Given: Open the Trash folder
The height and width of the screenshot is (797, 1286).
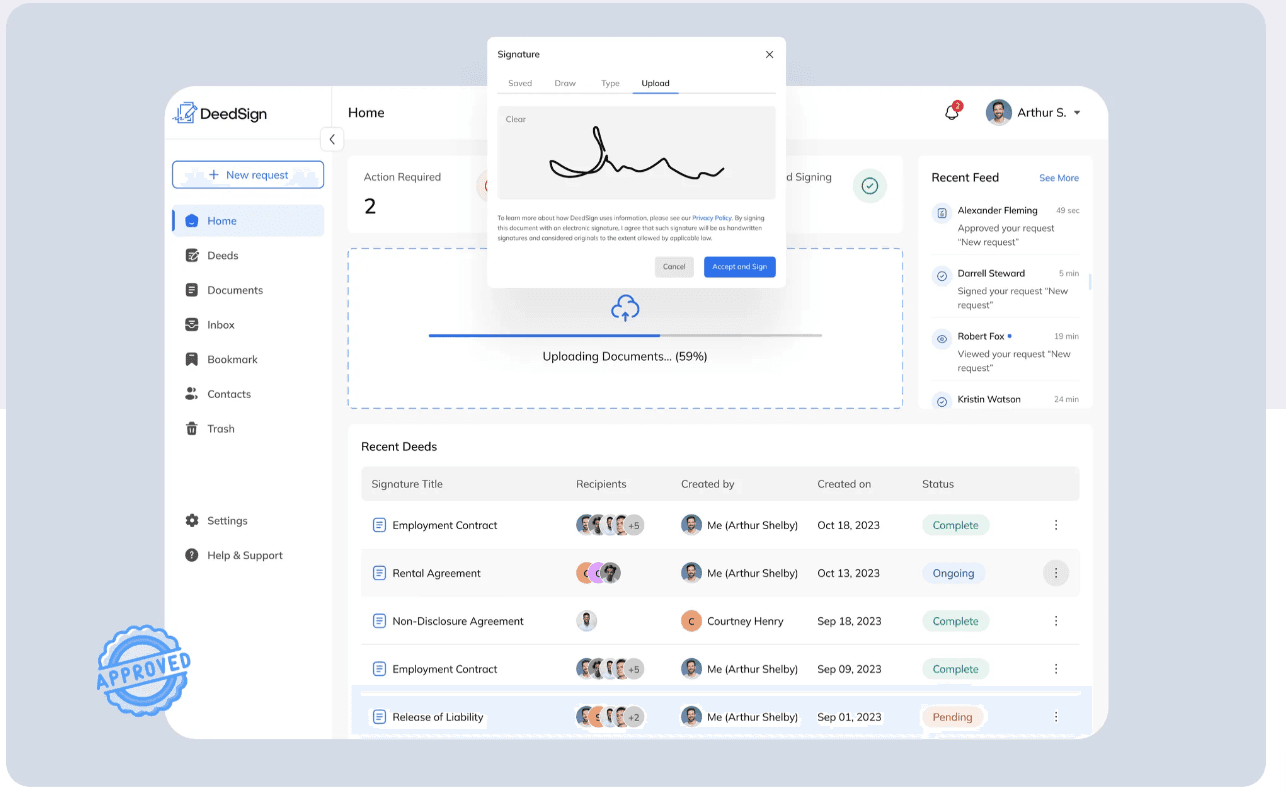Looking at the screenshot, I should coord(220,429).
